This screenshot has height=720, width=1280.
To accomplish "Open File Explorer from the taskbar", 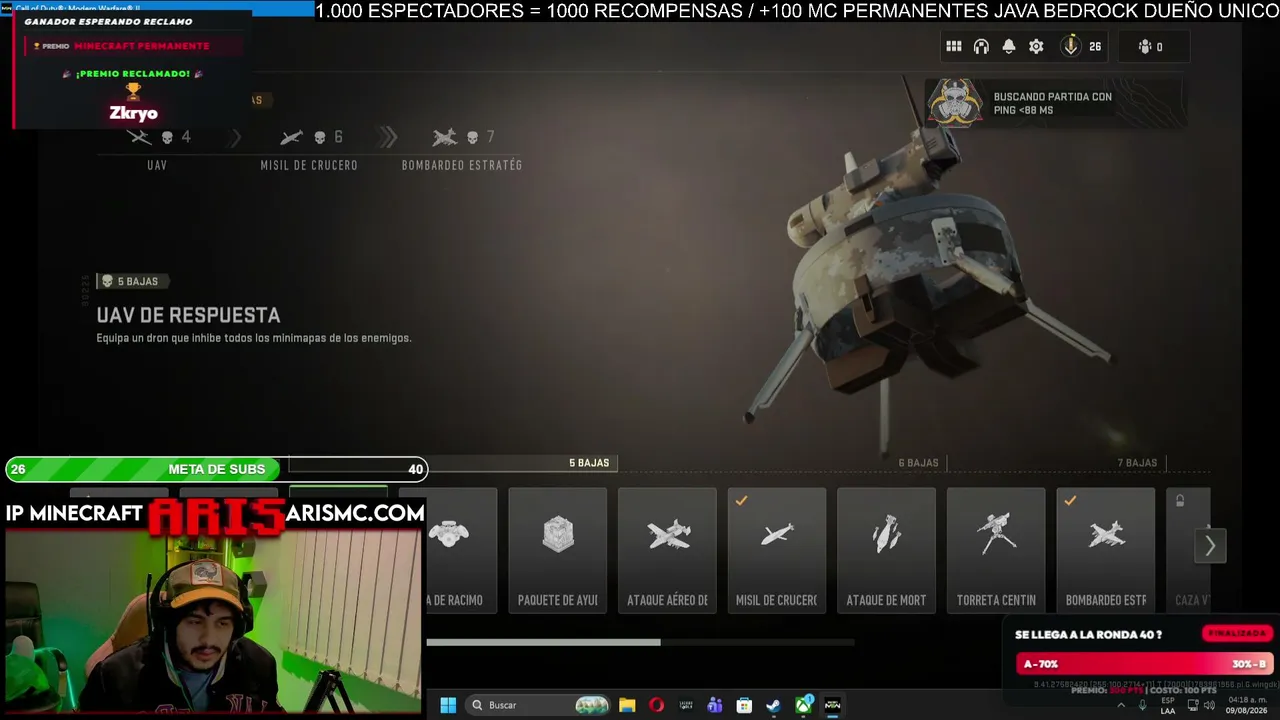I will [x=627, y=705].
